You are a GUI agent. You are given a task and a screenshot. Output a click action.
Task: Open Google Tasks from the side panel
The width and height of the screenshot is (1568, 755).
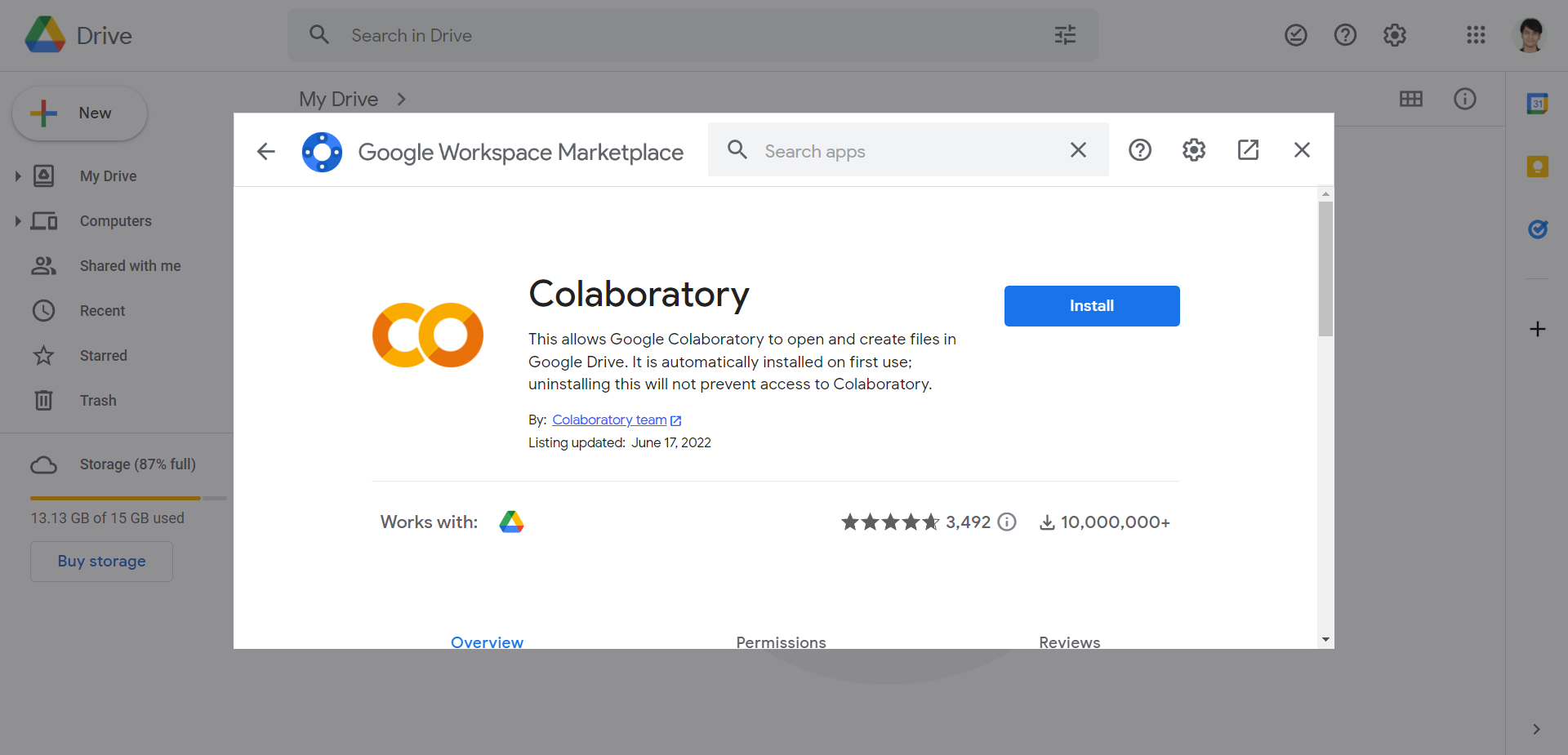1539,229
